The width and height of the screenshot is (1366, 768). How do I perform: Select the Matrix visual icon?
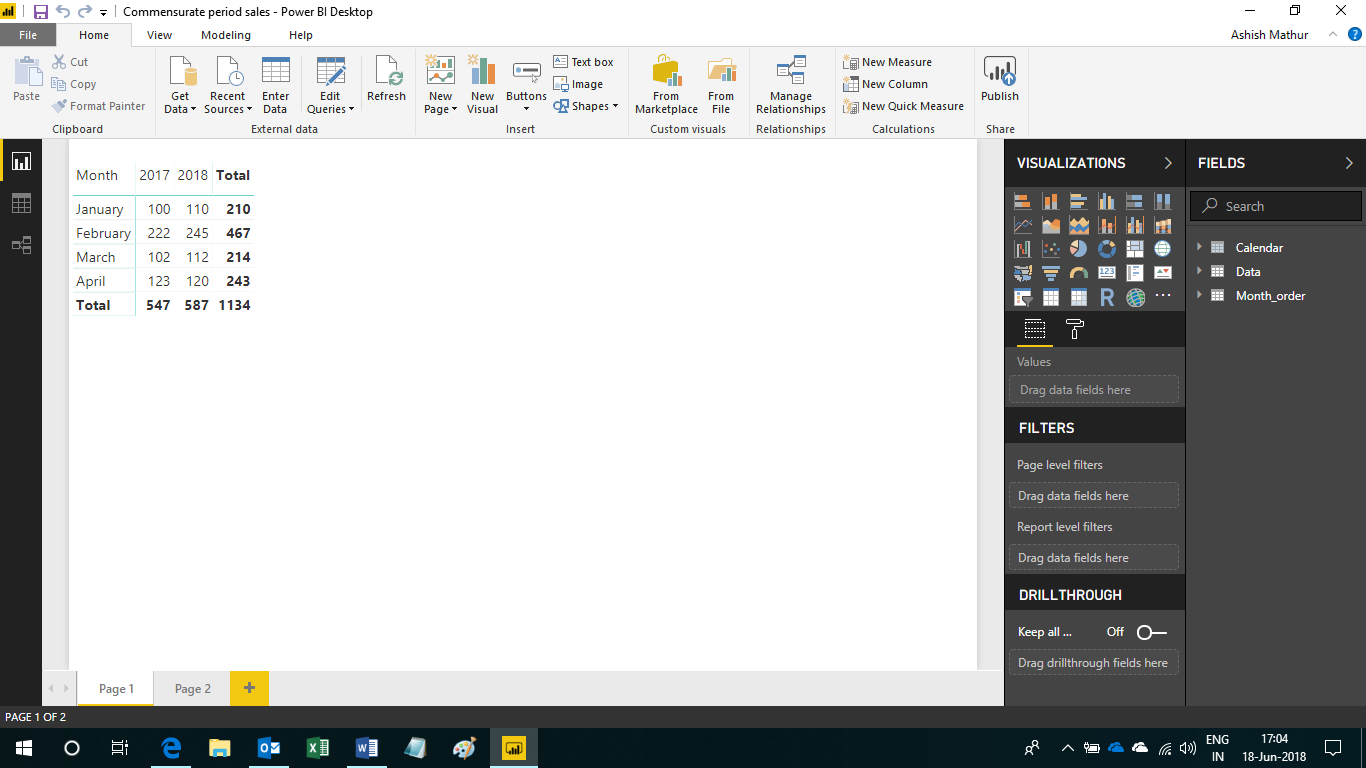(x=1079, y=297)
